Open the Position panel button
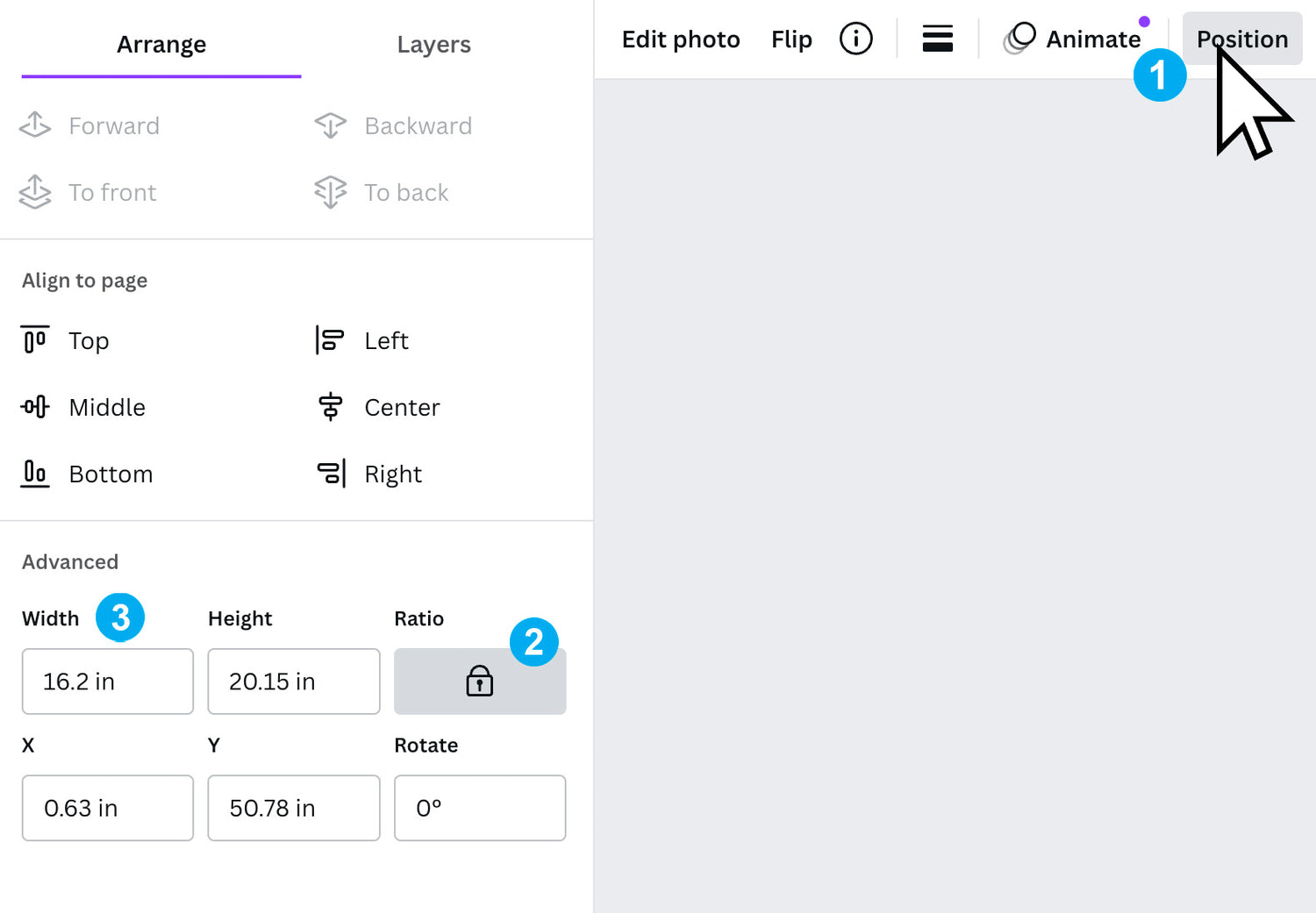 coord(1241,39)
